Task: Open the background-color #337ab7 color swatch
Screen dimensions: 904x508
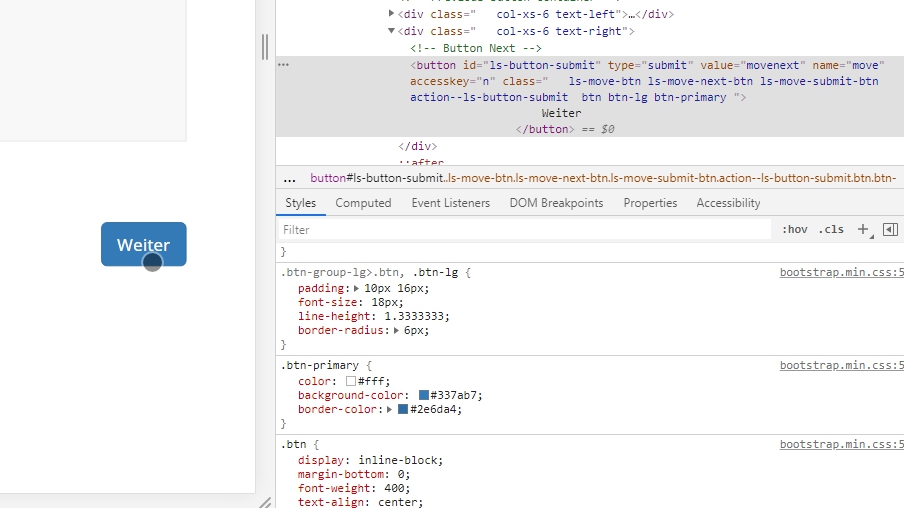Action: (424, 395)
